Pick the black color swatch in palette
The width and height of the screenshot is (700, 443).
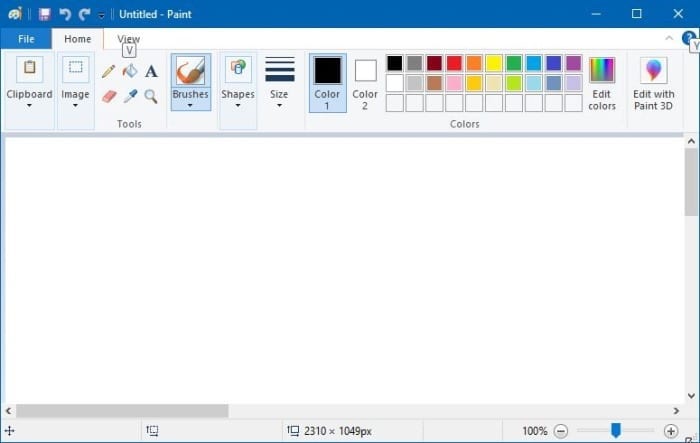pyautogui.click(x=395, y=63)
